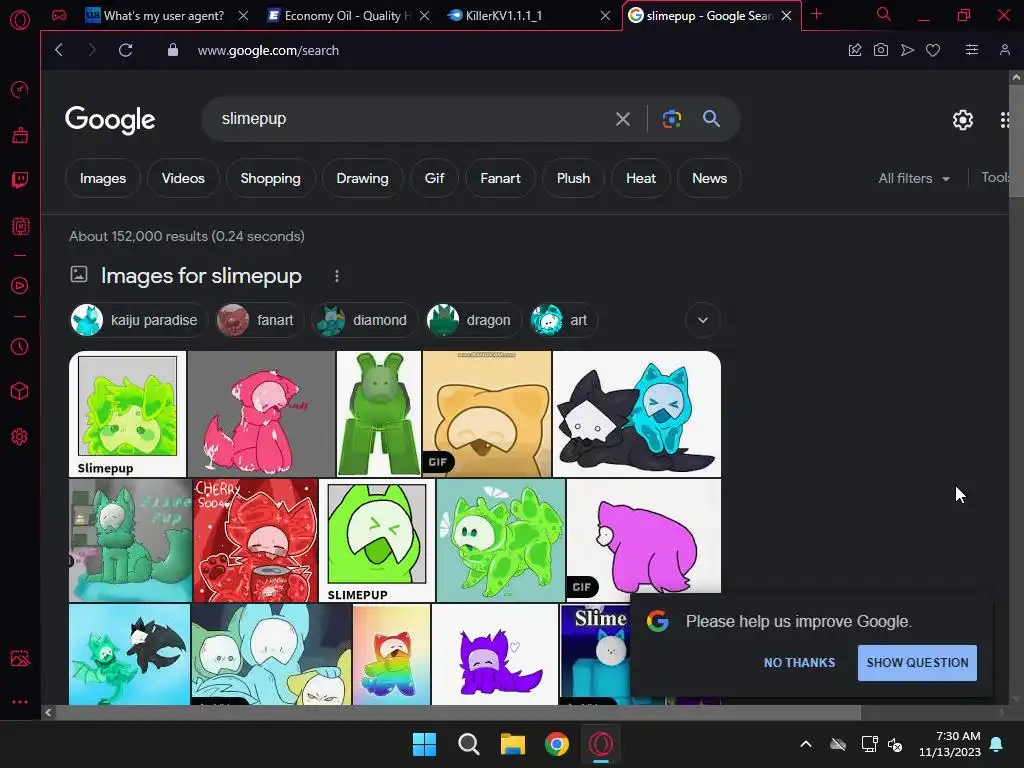The height and width of the screenshot is (768, 1024).
Task: Open Twitch panel in sidebar
Action: [20, 180]
